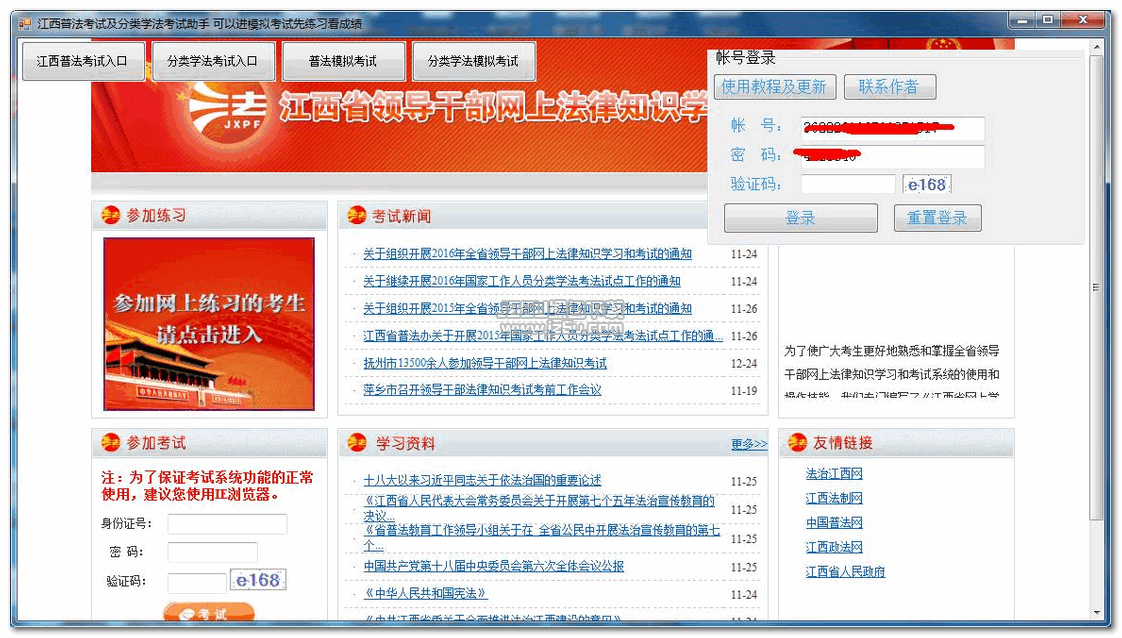The height and width of the screenshot is (638, 1122).
Task: Click the JXPF logo in banner
Action: click(x=228, y=111)
